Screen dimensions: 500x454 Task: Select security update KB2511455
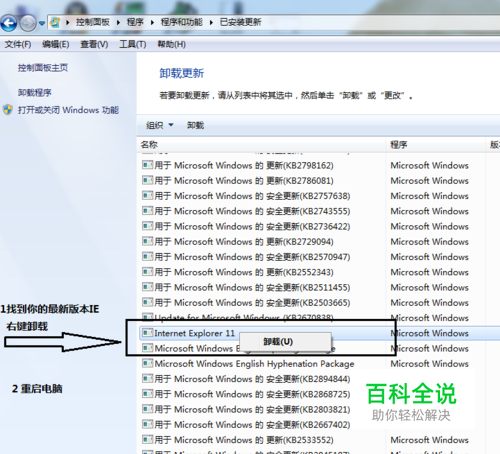(252, 288)
